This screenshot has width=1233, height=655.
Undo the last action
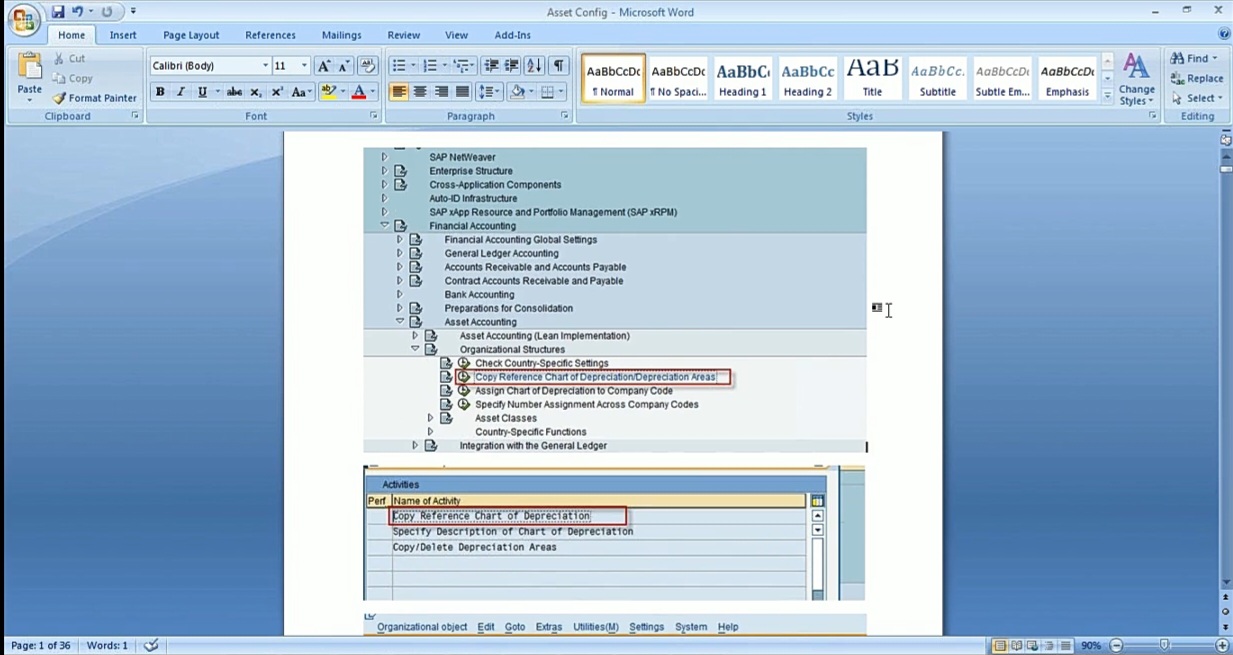(x=78, y=12)
